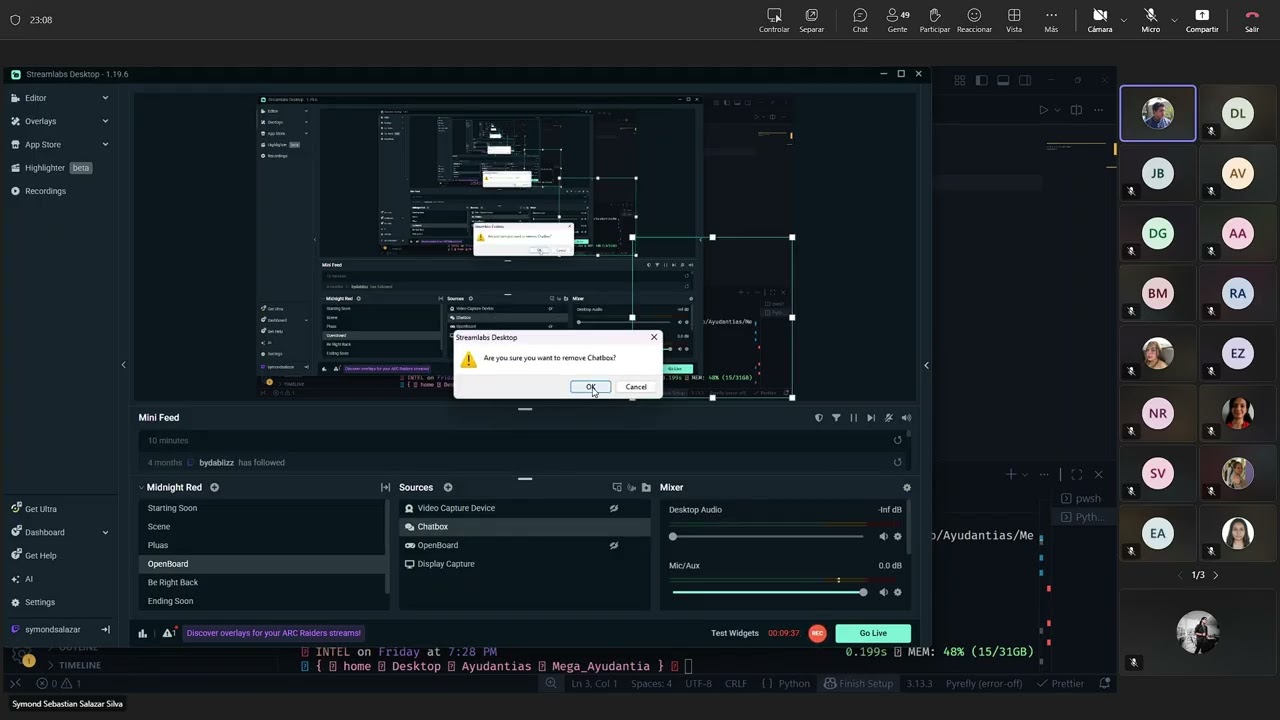Open Controlar in the Teams toolbar
Image resolution: width=1280 pixels, height=720 pixels.
[x=774, y=20]
